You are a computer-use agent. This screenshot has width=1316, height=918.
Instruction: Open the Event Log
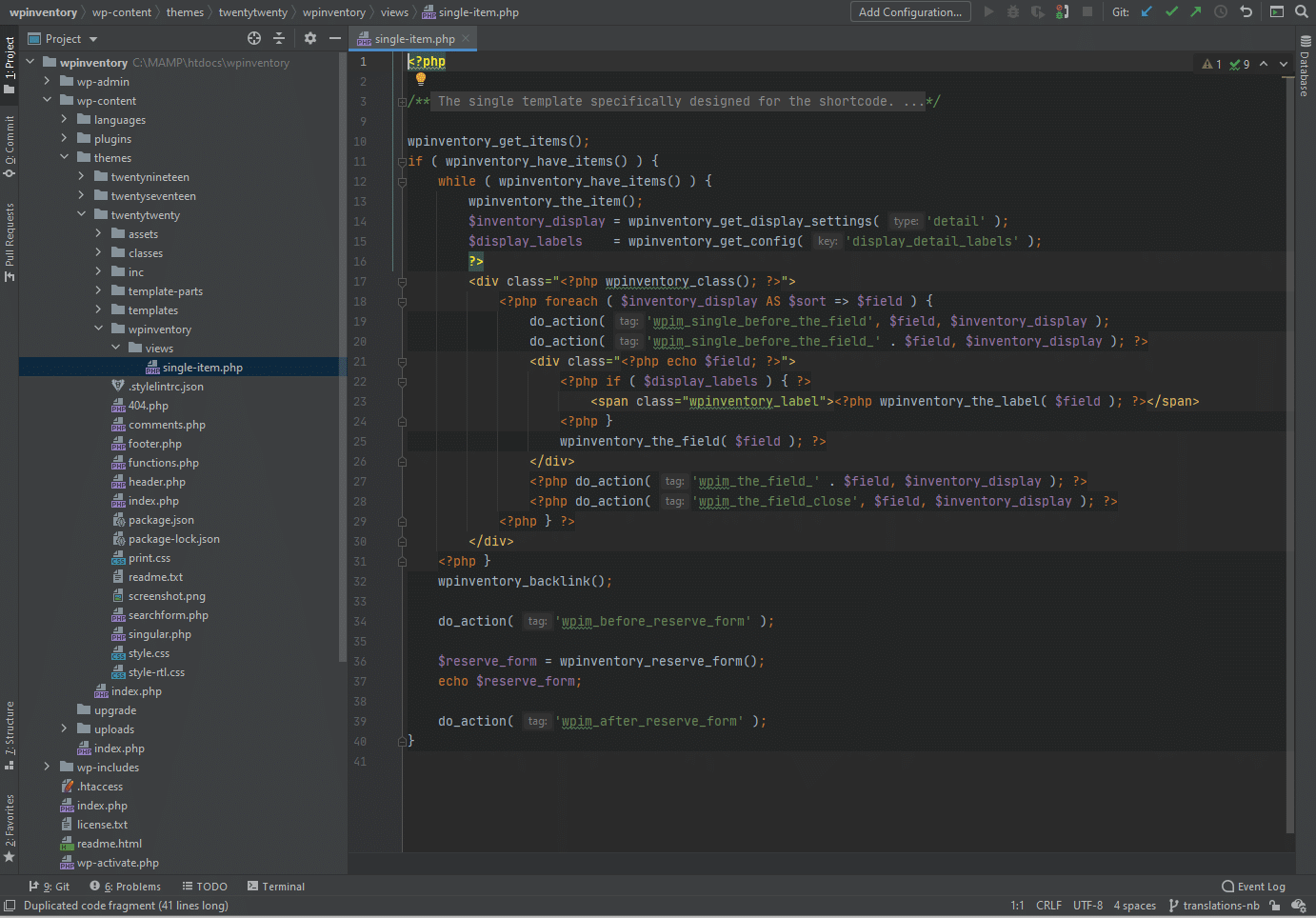pyautogui.click(x=1253, y=887)
